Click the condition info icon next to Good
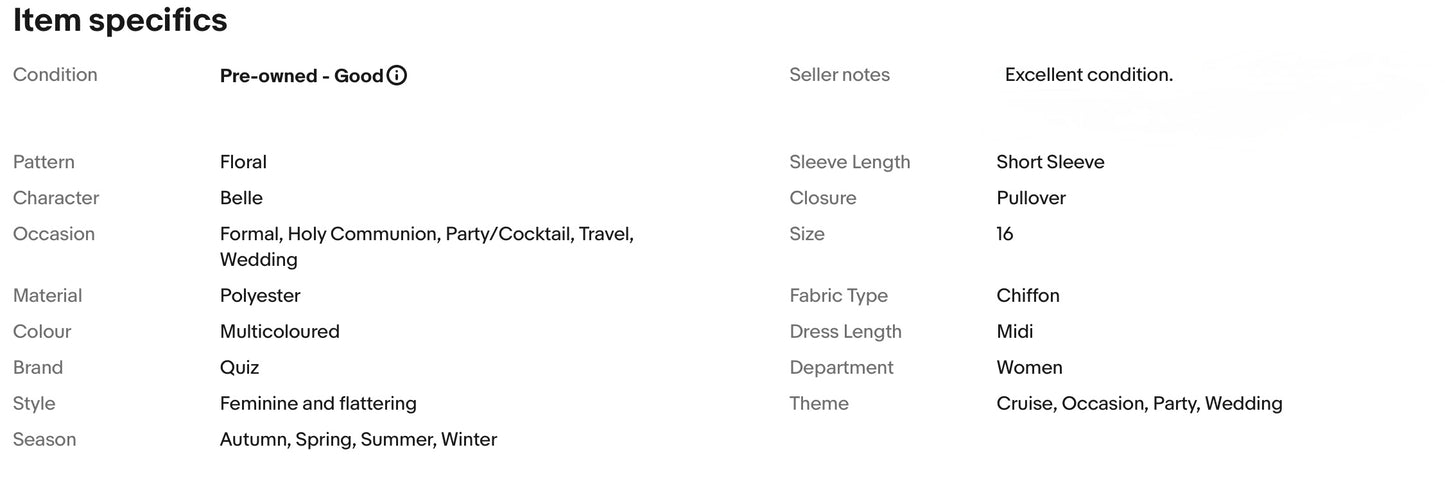The image size is (1445, 481). coord(397,75)
